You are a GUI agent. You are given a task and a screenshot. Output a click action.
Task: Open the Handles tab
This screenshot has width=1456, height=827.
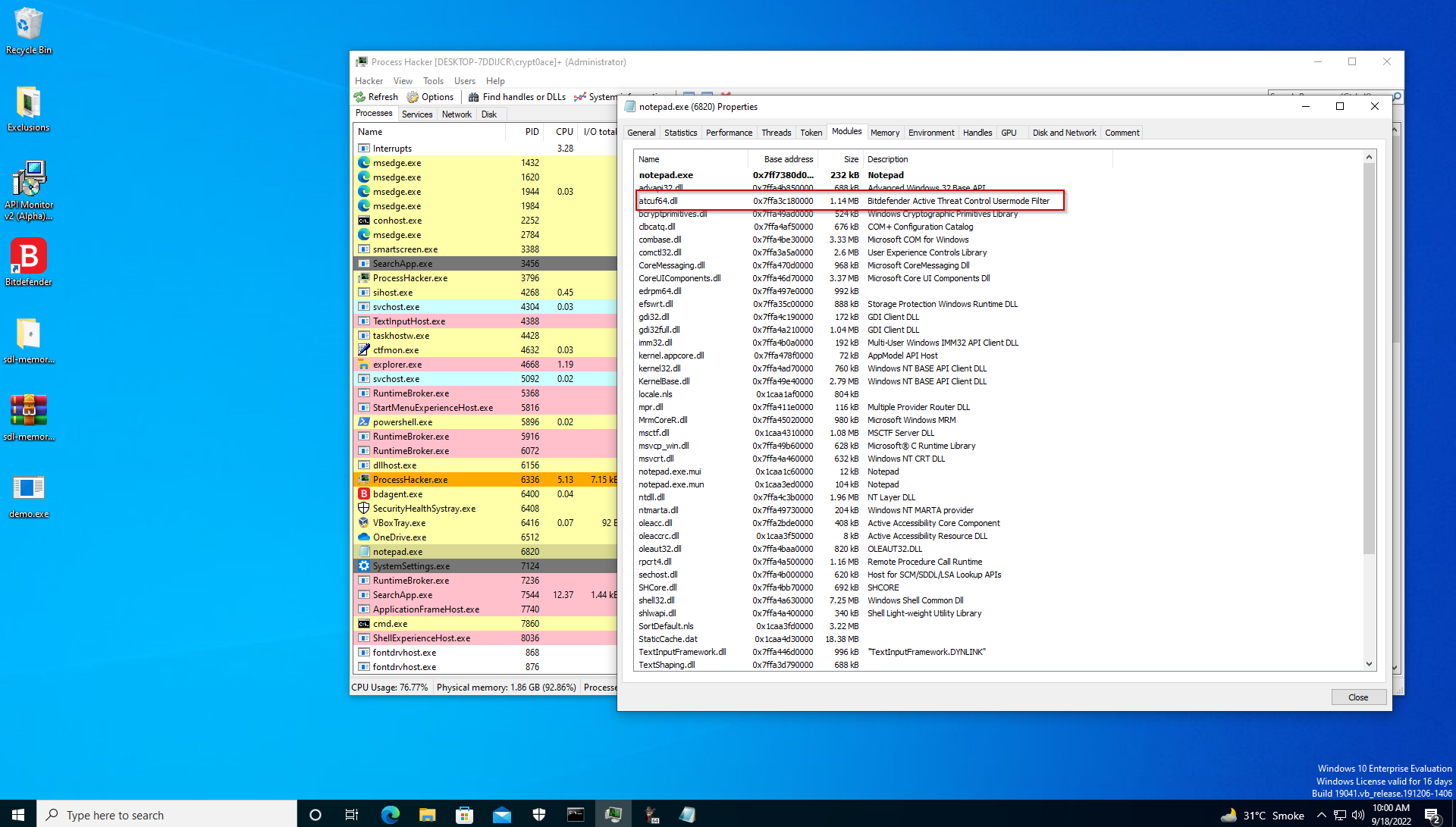pos(977,133)
